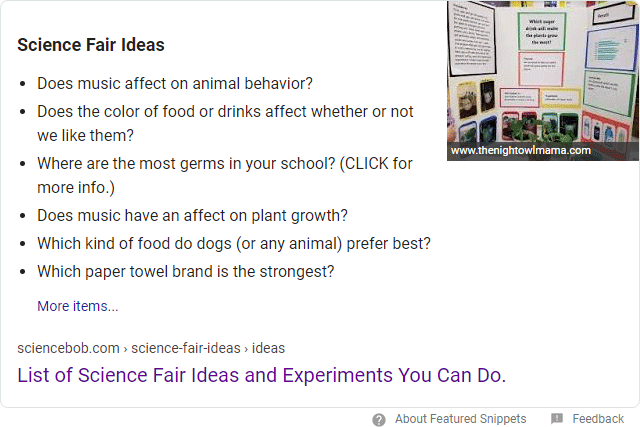This screenshot has height=427, width=640.
Task: Click the 'ideas' breadcrumb segment
Action: (268, 348)
